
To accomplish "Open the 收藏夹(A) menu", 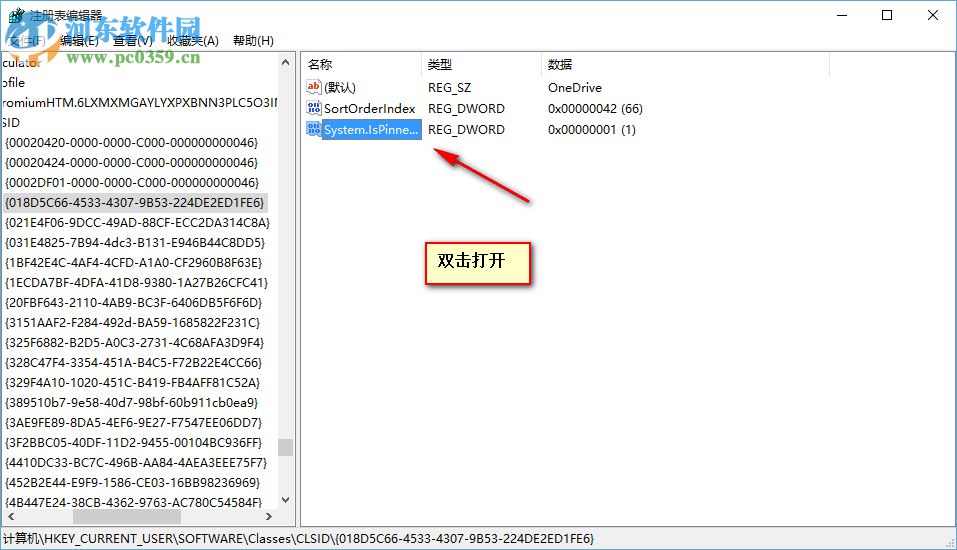I will pyautogui.click(x=193, y=41).
